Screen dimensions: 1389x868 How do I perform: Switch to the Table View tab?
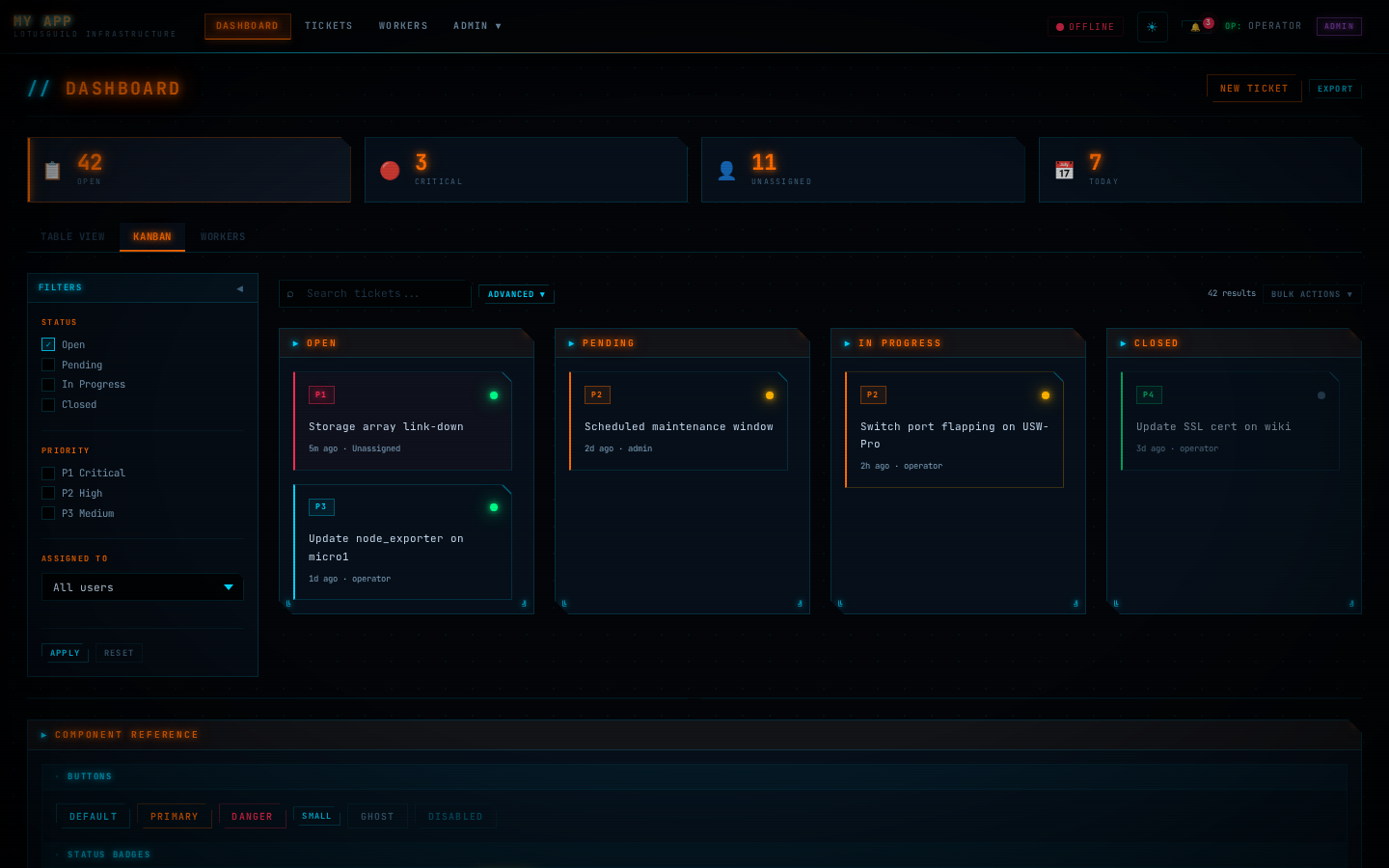pyautogui.click(x=73, y=237)
